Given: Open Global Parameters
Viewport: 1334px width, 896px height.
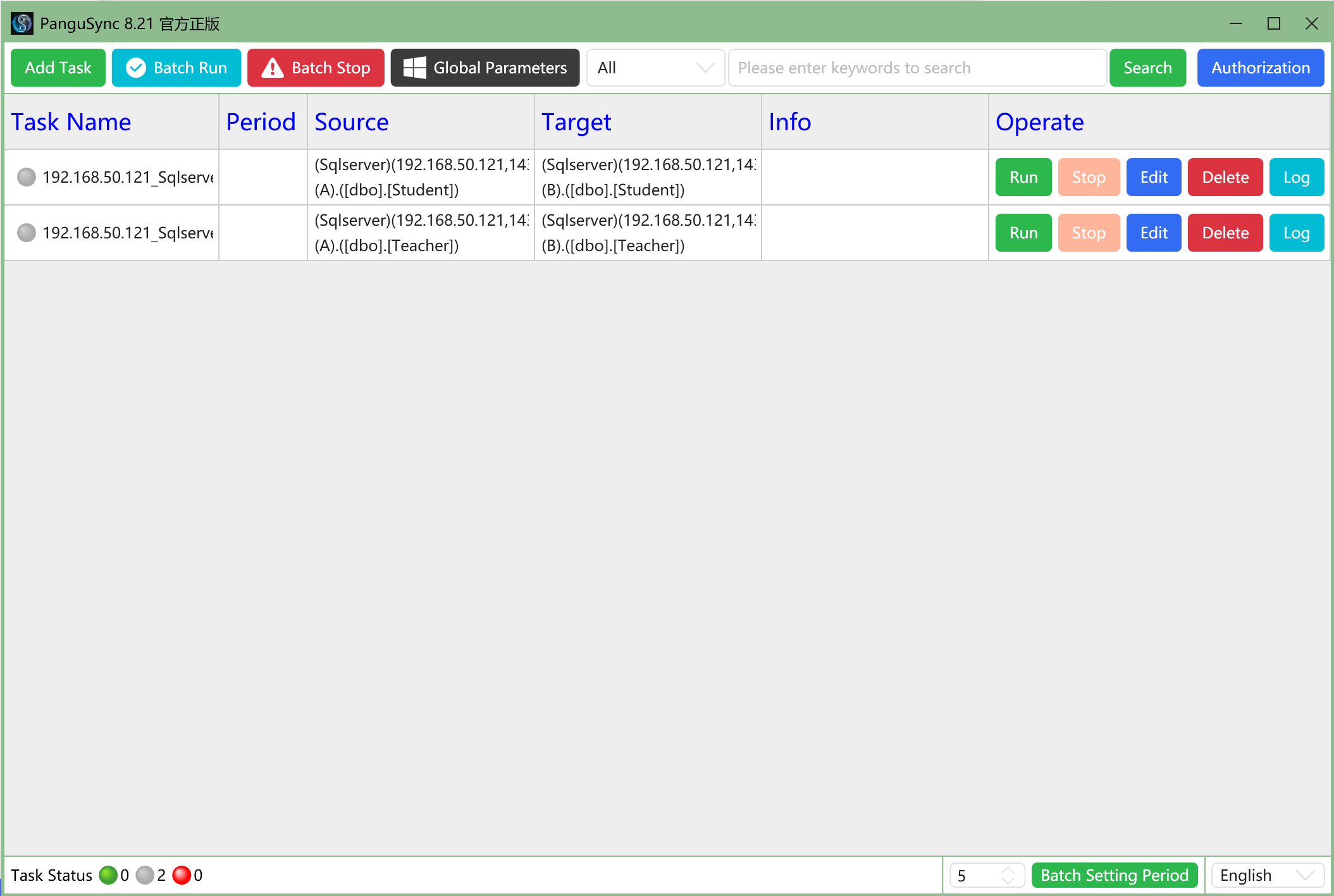Looking at the screenshot, I should point(485,68).
